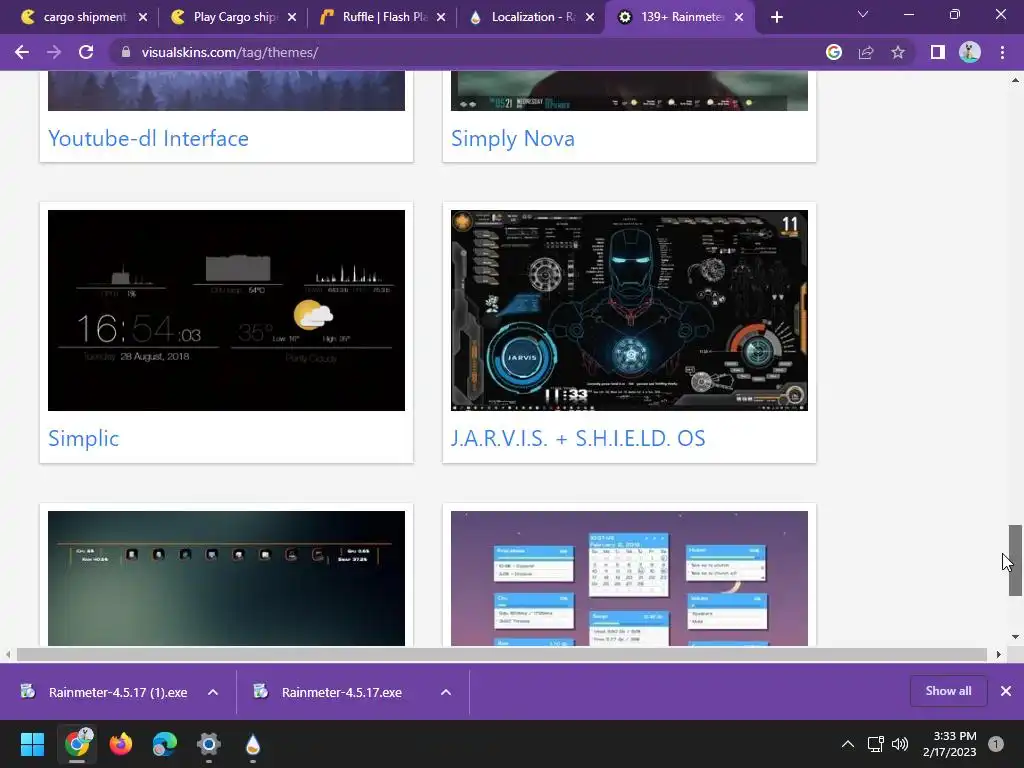Viewport: 1024px width, 768px height.
Task: Click the forward navigation arrow
Action: pyautogui.click(x=54, y=52)
